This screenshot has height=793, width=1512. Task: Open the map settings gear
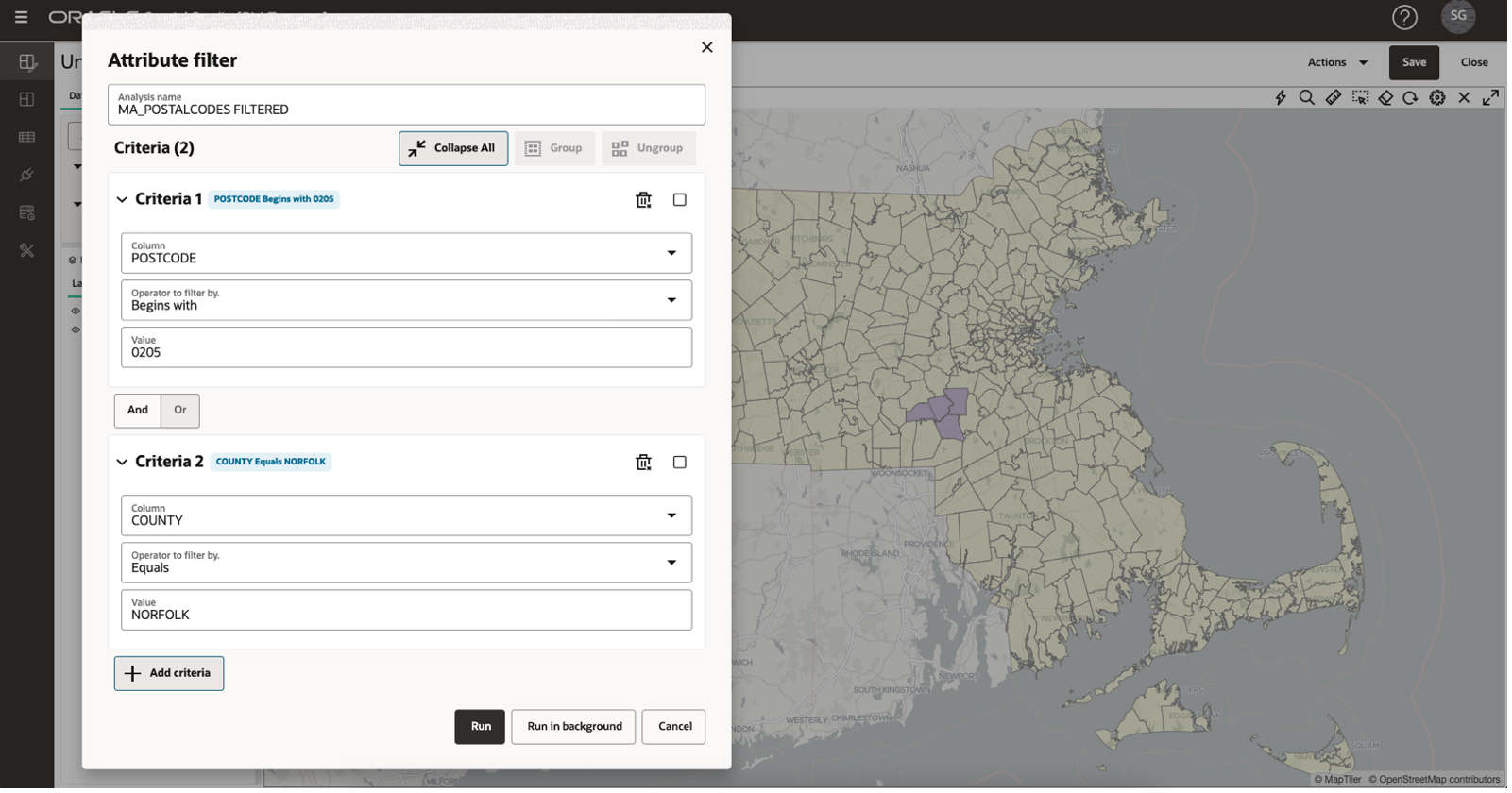(x=1437, y=98)
